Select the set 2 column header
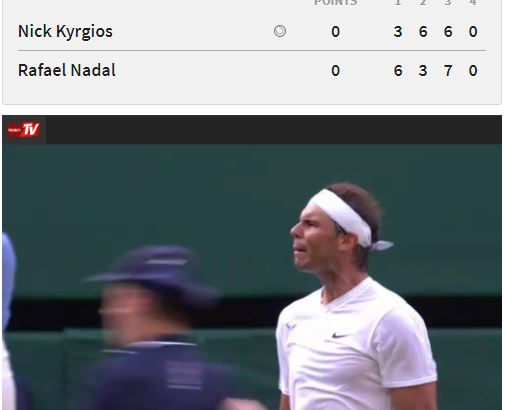 [x=423, y=3]
